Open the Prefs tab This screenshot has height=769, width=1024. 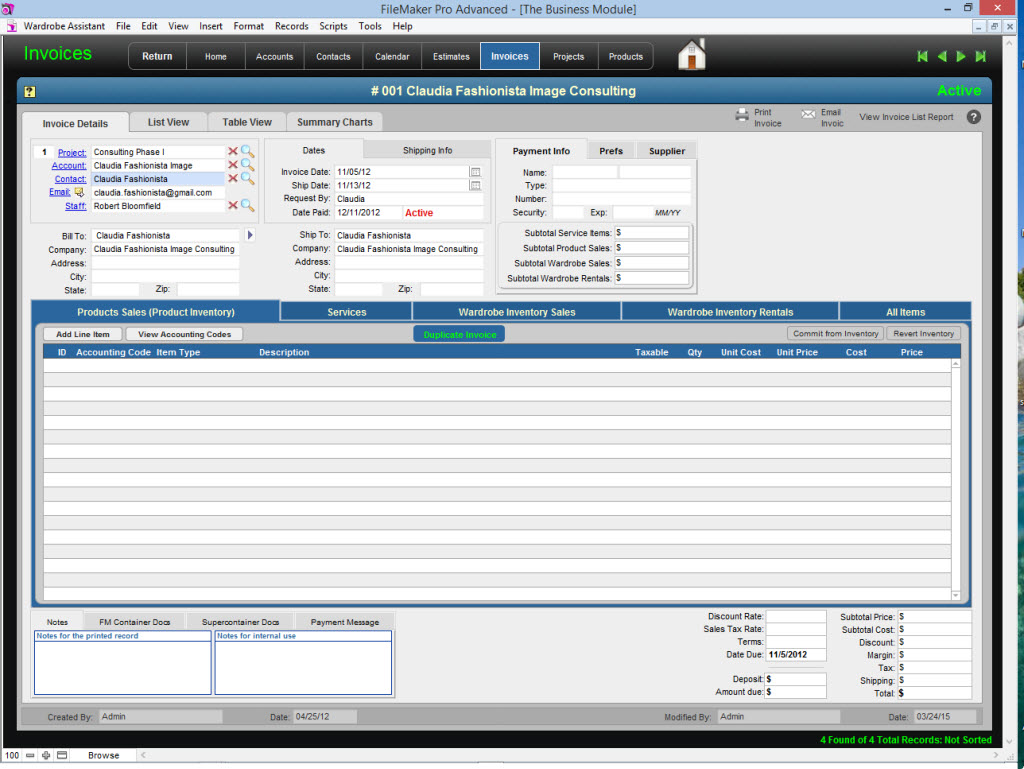(611, 151)
